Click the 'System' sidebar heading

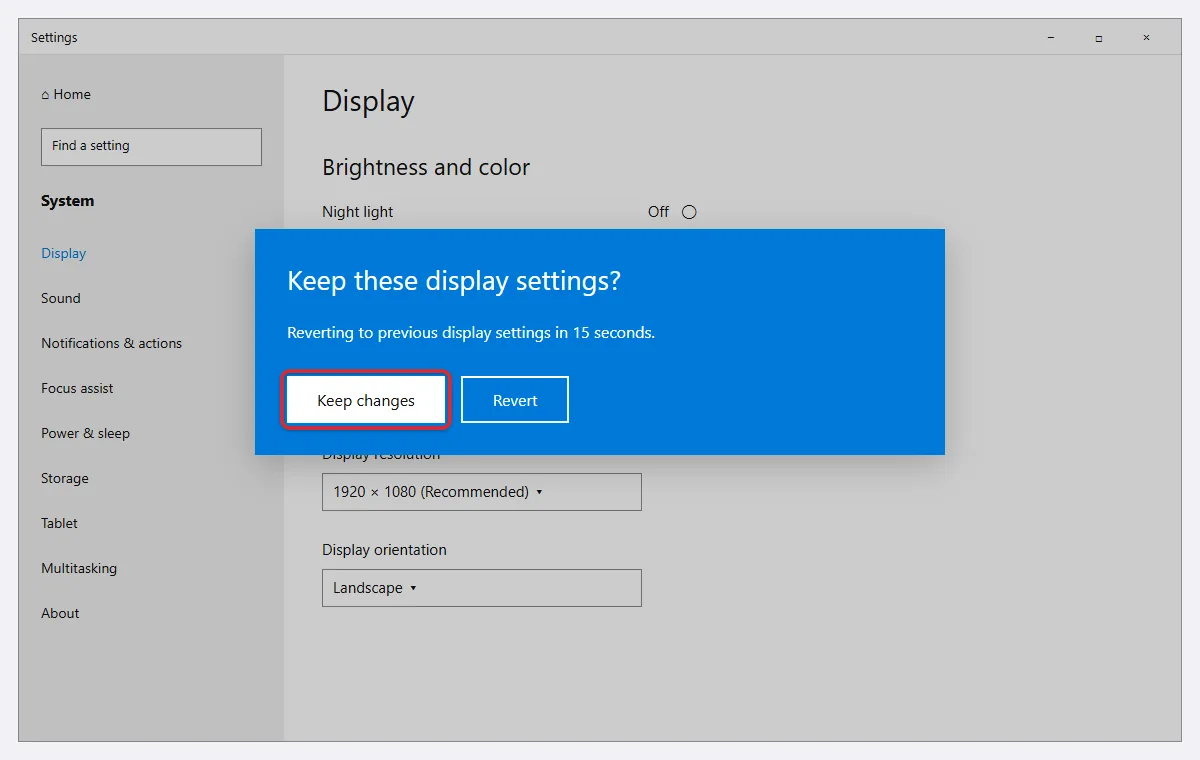click(67, 201)
